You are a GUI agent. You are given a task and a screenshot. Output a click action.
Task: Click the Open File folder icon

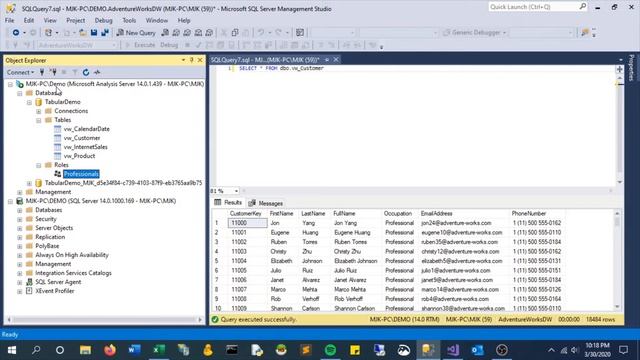(x=82, y=33)
